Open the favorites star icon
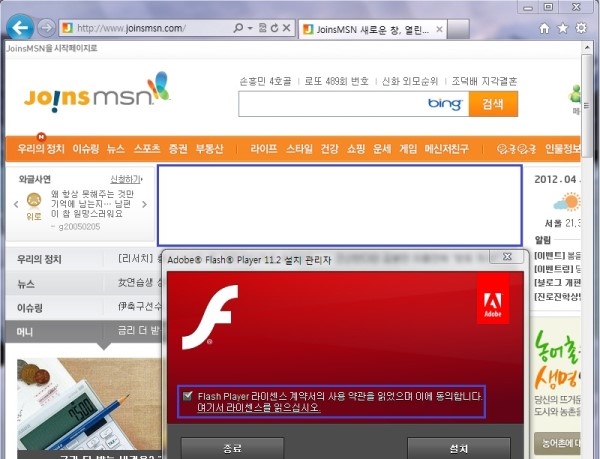 tap(561, 29)
